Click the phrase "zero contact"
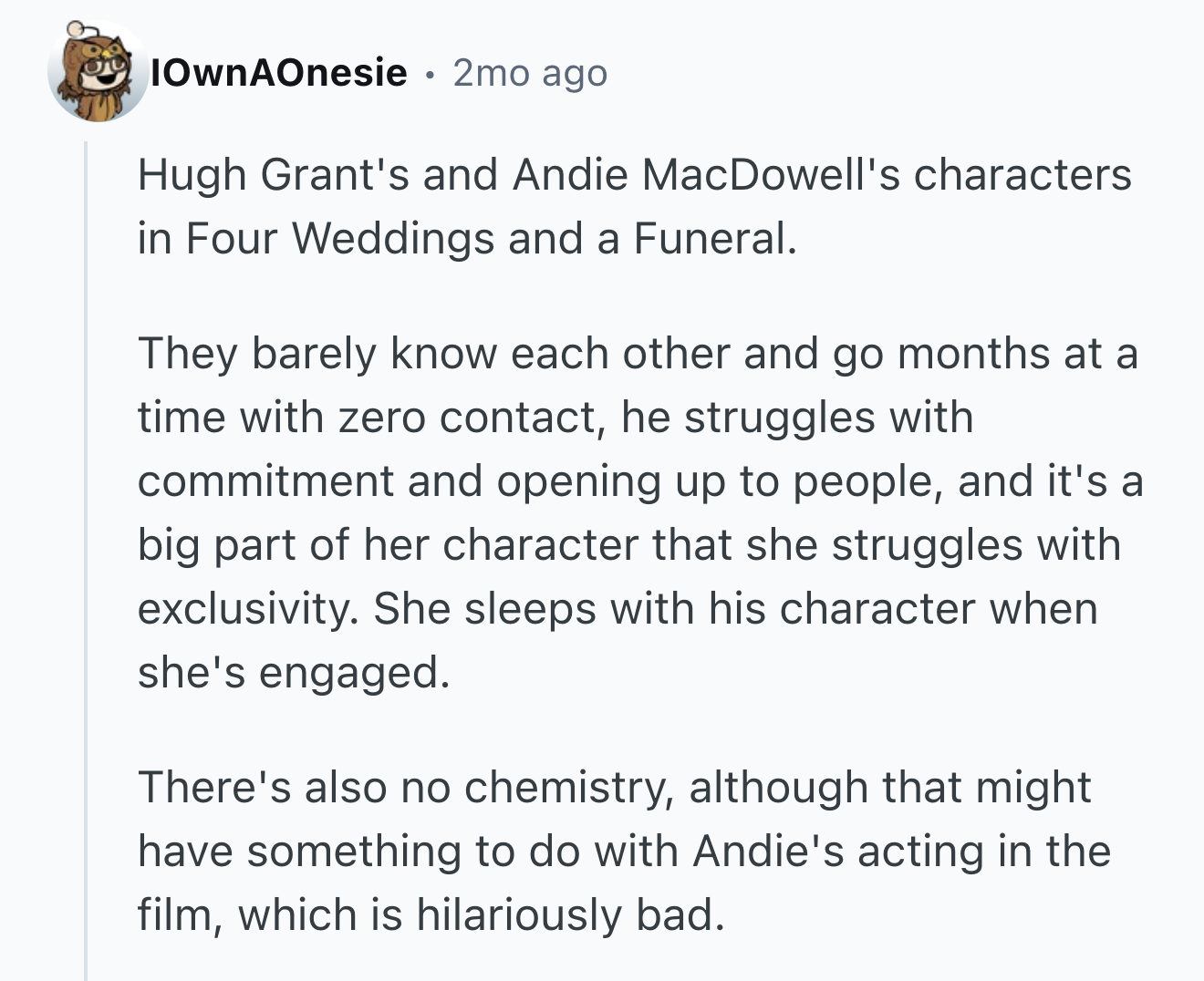 click(469, 418)
